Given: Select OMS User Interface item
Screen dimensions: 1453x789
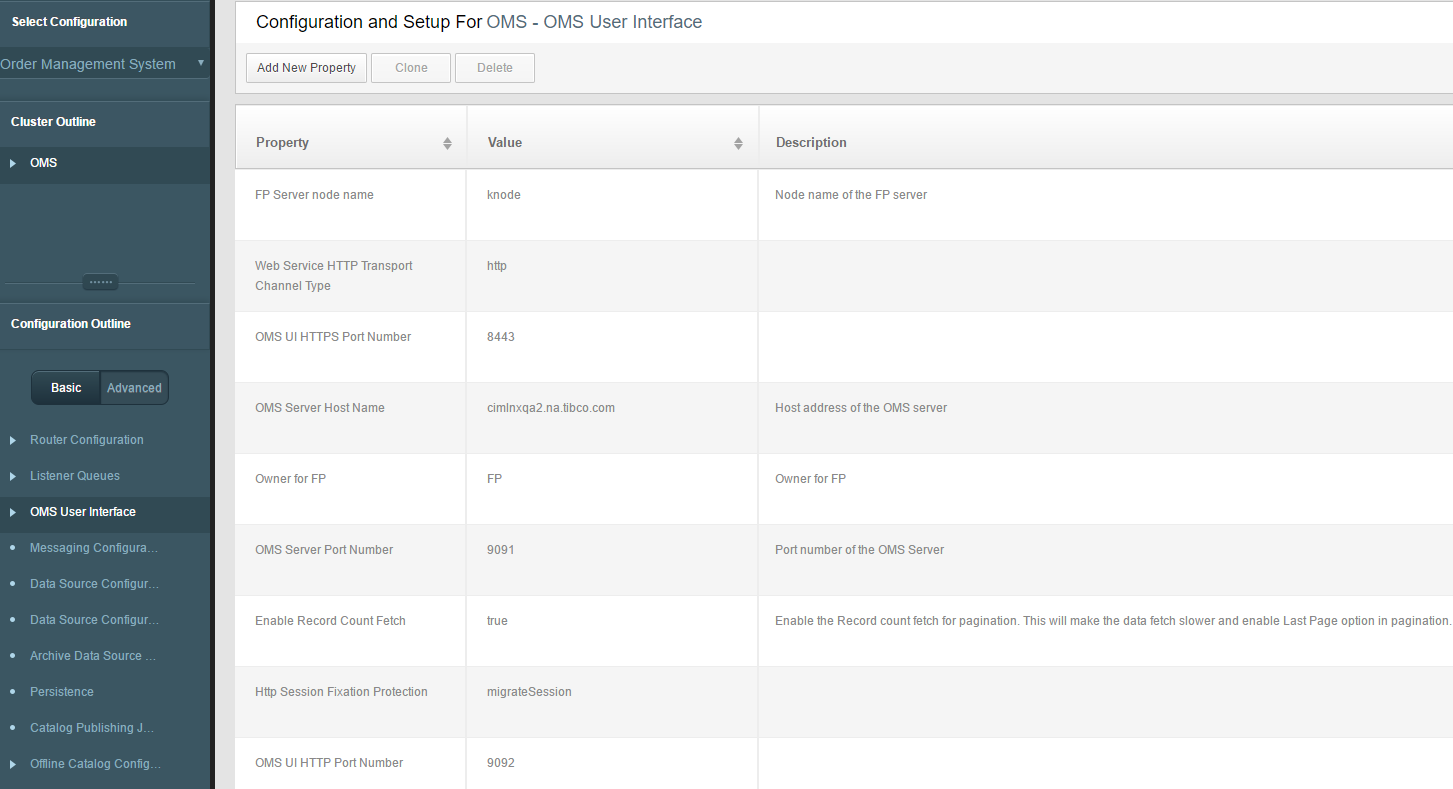Looking at the screenshot, I should pos(83,512).
